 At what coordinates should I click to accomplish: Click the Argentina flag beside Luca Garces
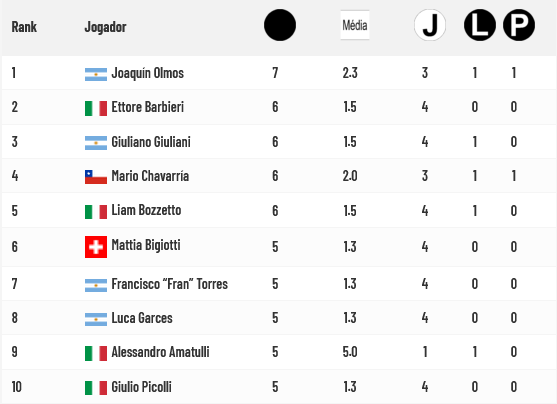coord(96,319)
